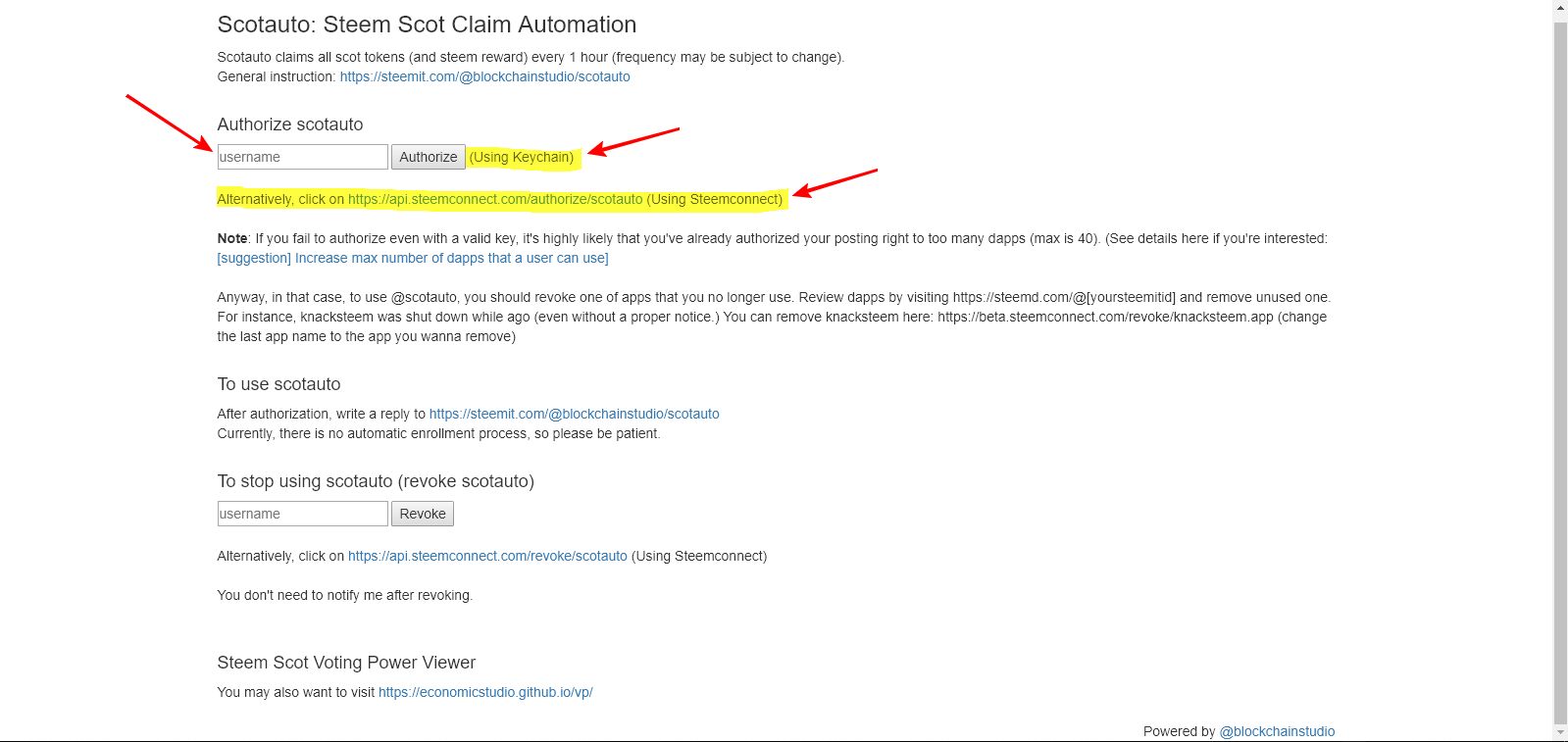This screenshot has width=1568, height=742.
Task: Click the Revoke button
Action: (x=423, y=514)
